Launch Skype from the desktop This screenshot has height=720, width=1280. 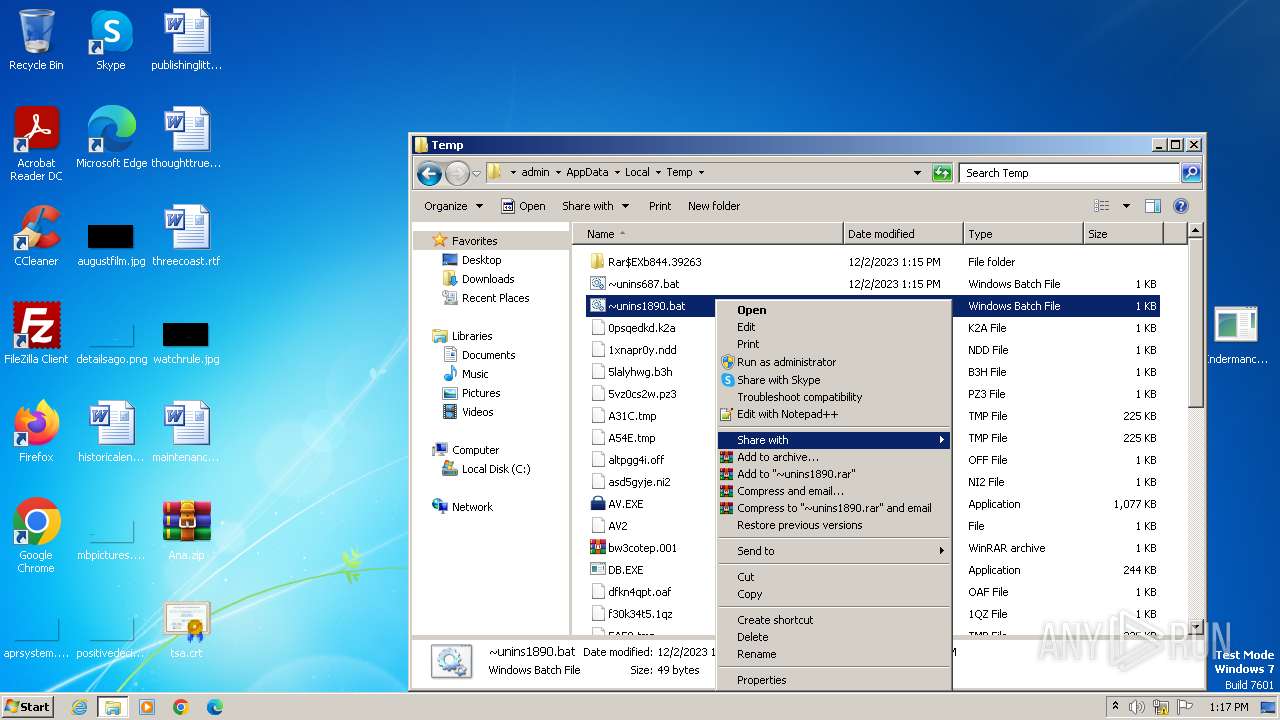coord(110,40)
